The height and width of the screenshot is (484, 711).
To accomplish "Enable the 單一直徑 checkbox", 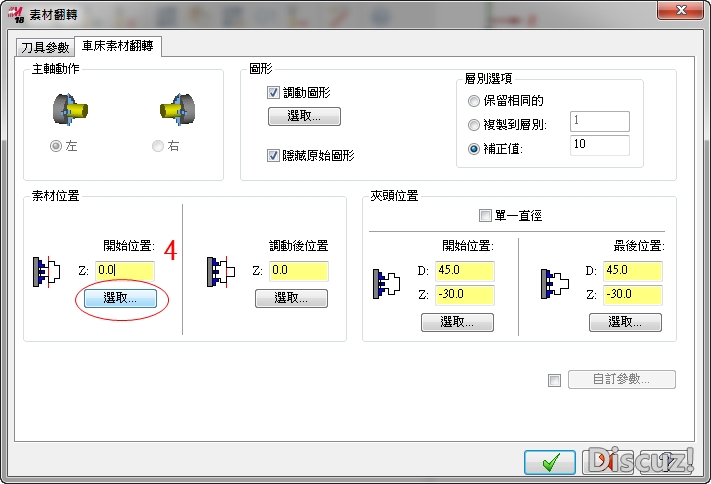I will [x=485, y=215].
